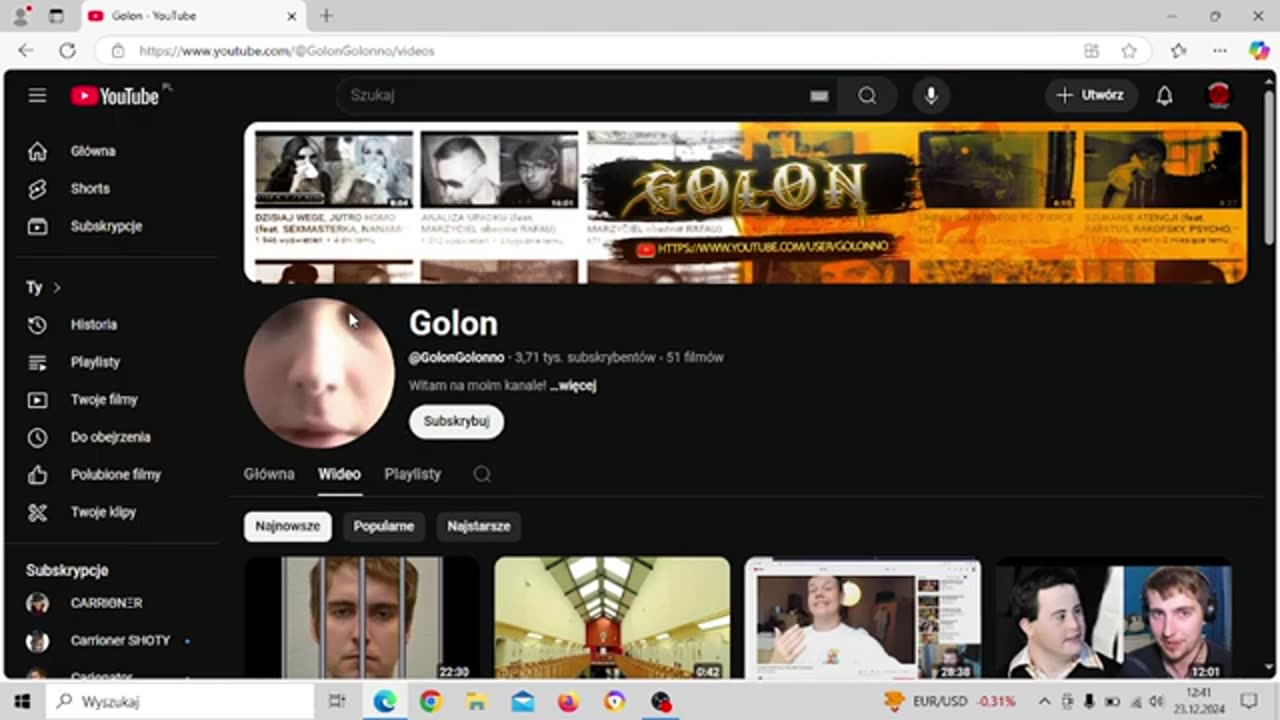Click the Golon channel avatar
This screenshot has width=1280, height=720.
[319, 373]
